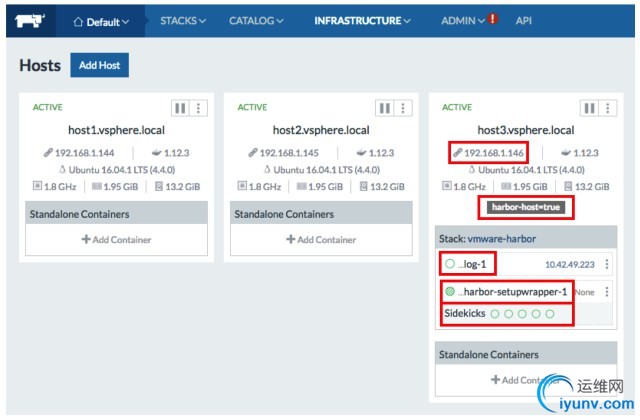
Task: Click container IP 10.42.49.223
Action: click(570, 264)
